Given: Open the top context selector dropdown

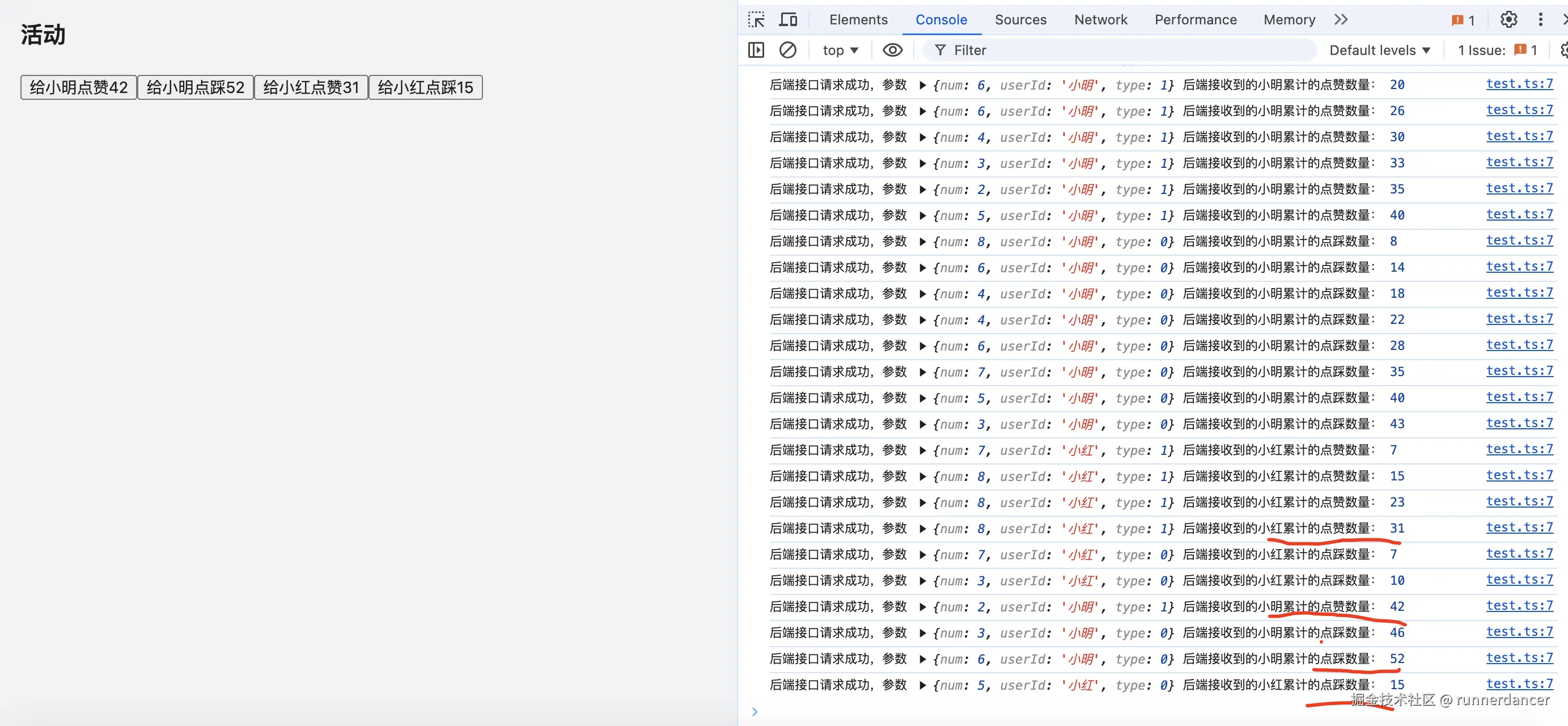Looking at the screenshot, I should pyautogui.click(x=840, y=50).
